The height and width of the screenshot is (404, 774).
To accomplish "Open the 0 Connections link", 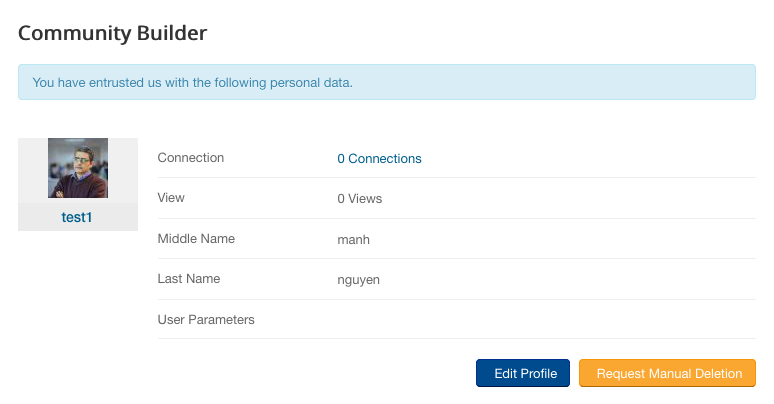I will pyautogui.click(x=379, y=158).
